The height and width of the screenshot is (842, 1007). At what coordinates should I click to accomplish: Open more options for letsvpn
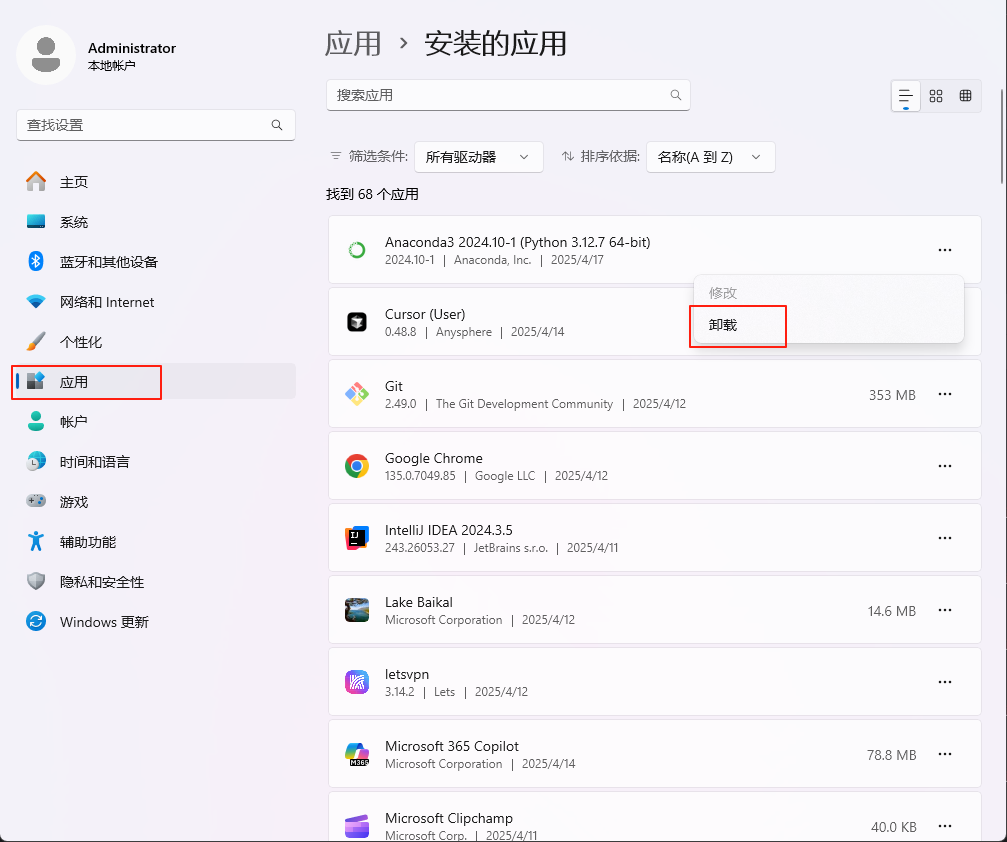click(x=945, y=681)
